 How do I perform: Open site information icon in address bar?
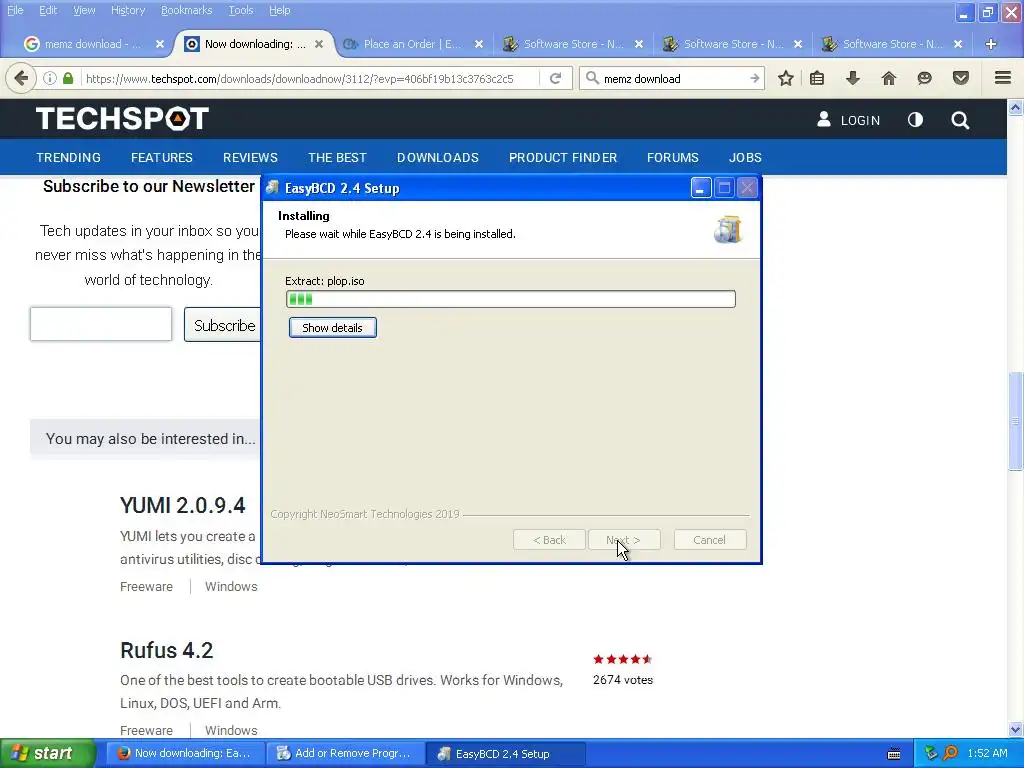[x=50, y=78]
